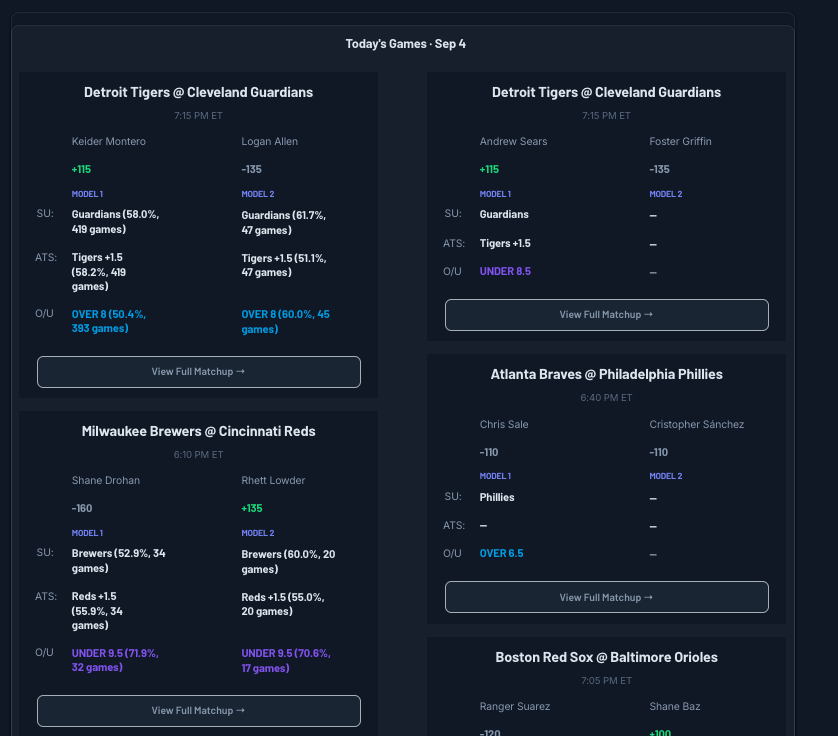Select pitcher name "Rhett Lowder"
The width and height of the screenshot is (838, 736).
tap(273, 481)
